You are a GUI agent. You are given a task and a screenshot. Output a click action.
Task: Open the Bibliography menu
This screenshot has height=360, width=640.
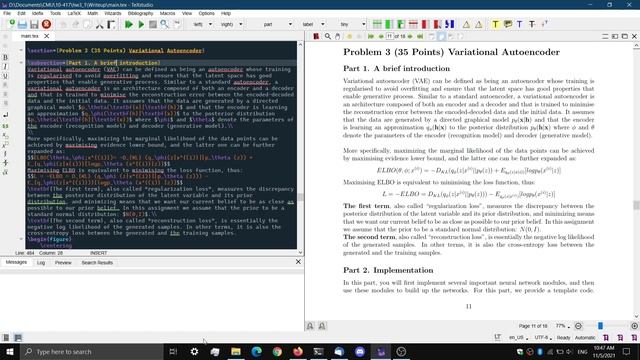tap(140, 13)
